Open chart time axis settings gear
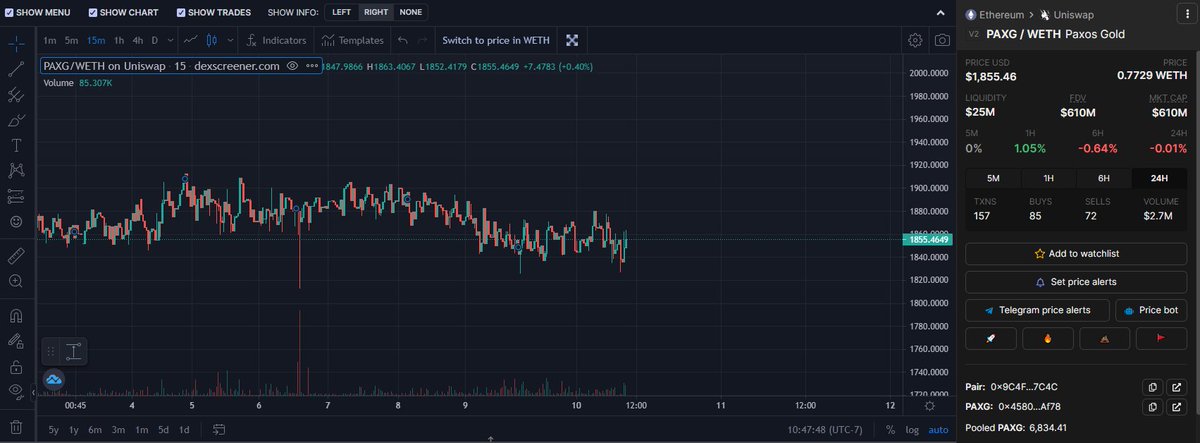The width and height of the screenshot is (1200, 443). [x=930, y=405]
